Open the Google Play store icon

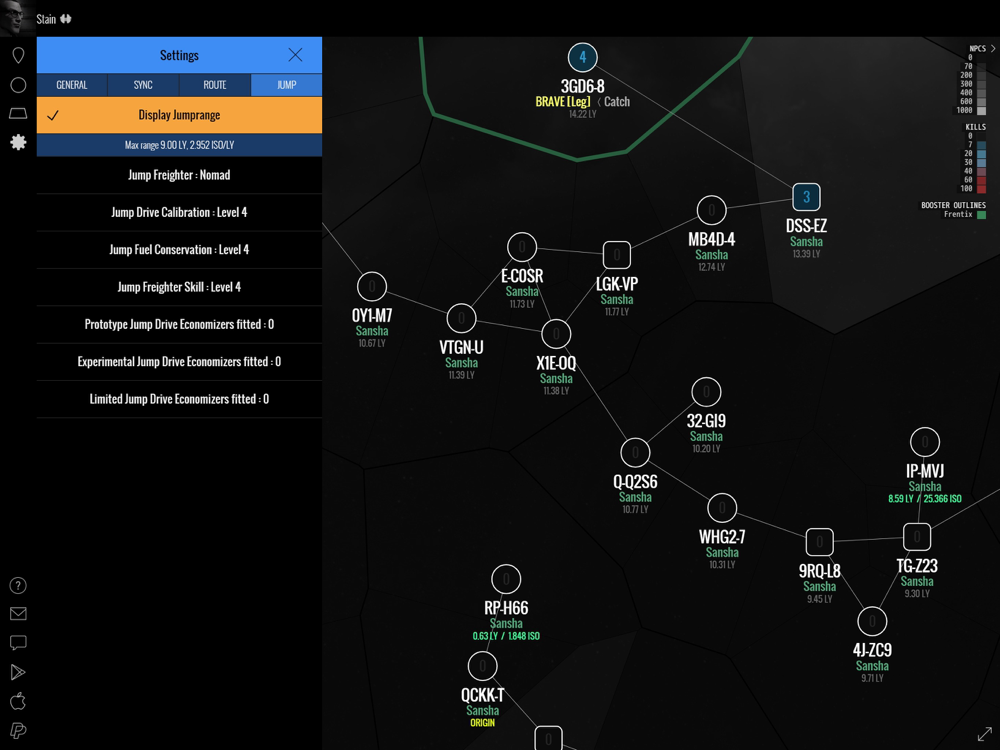18,672
